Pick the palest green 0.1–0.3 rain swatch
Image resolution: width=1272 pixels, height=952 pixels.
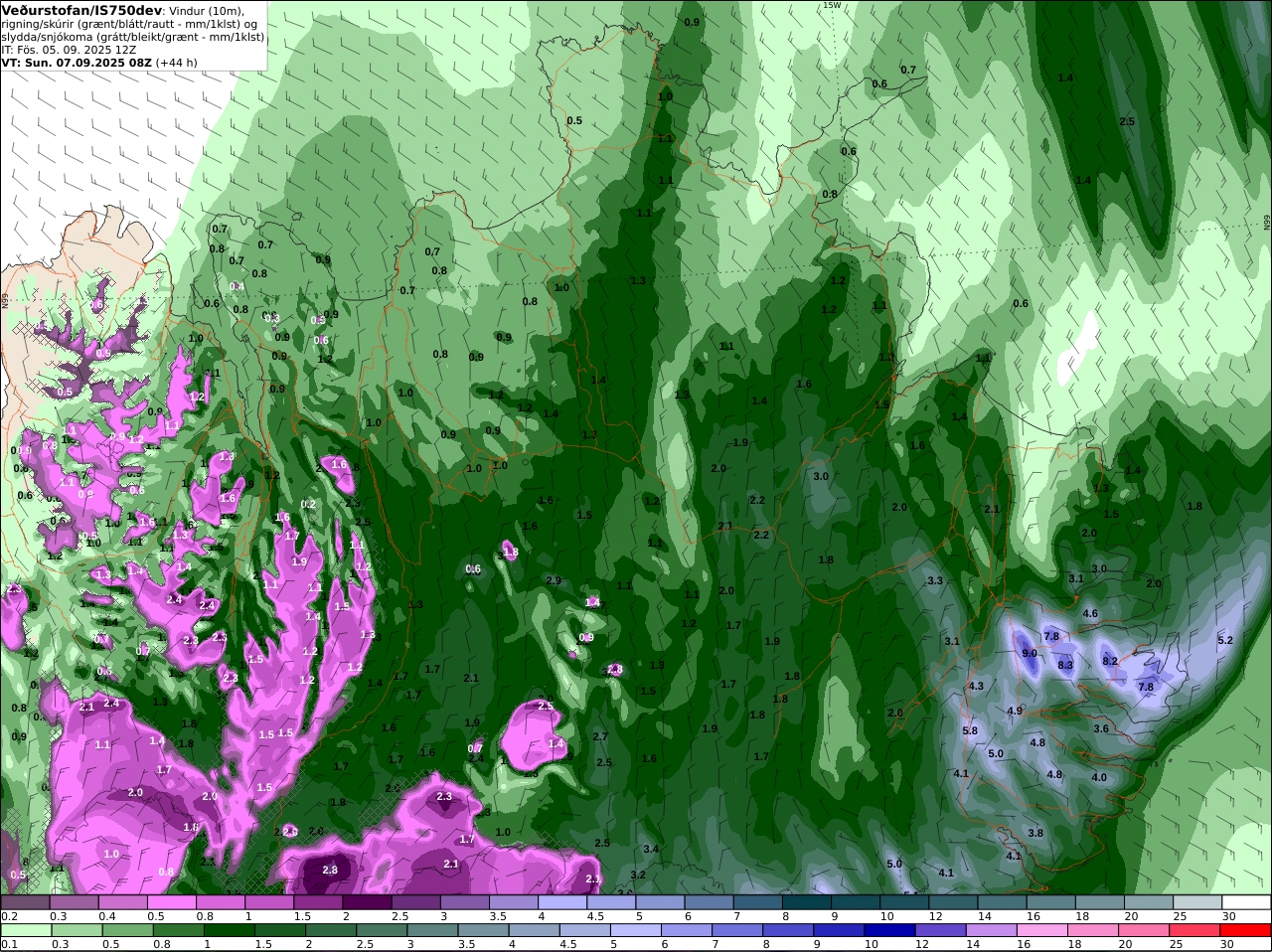(x=25, y=930)
